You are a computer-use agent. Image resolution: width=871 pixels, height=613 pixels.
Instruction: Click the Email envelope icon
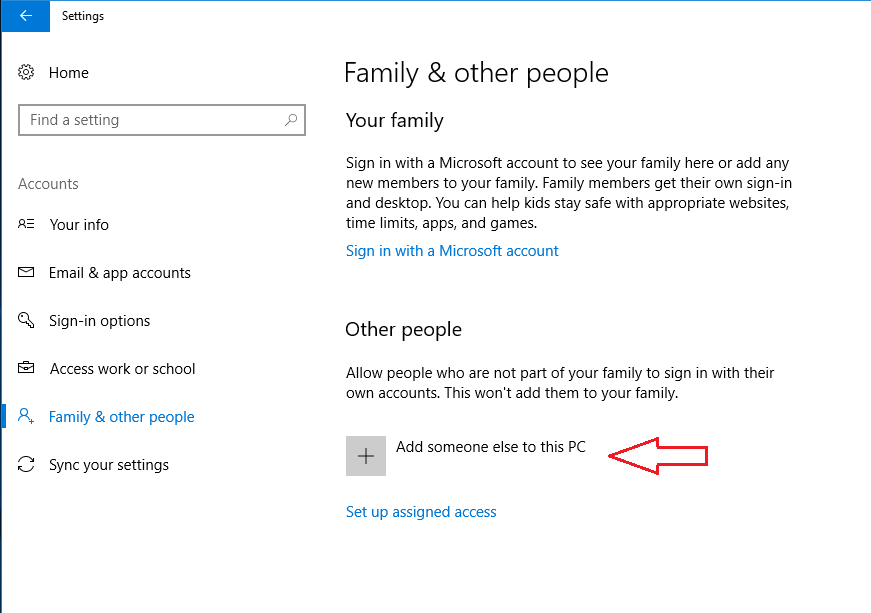(26, 272)
